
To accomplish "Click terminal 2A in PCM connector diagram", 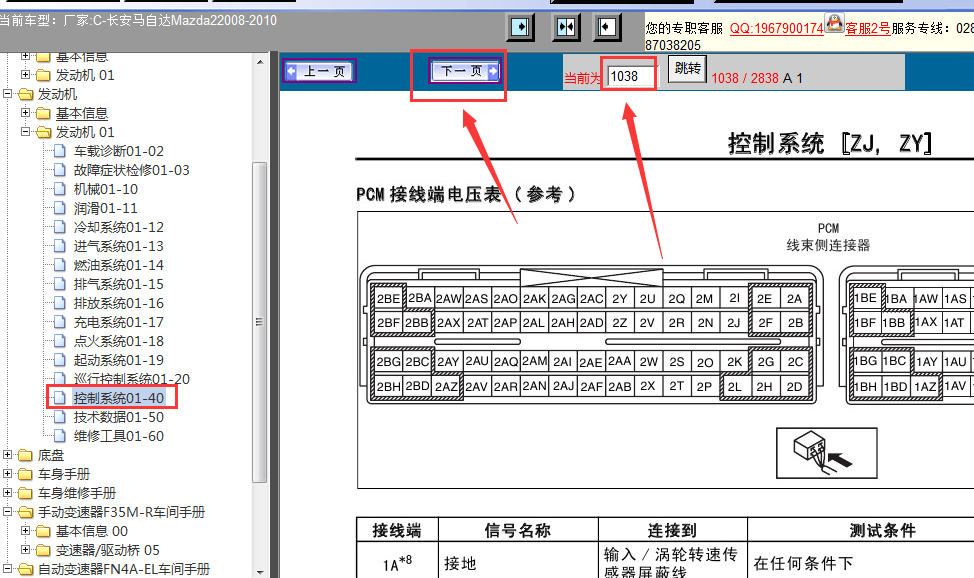I will tap(794, 299).
